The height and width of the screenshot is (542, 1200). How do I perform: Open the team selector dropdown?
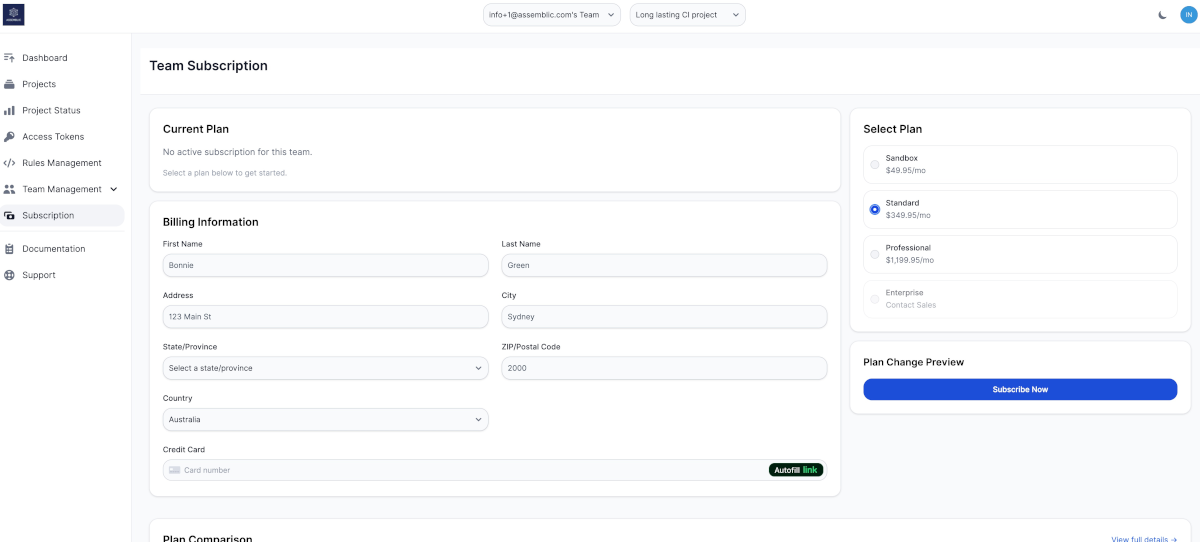pos(551,15)
